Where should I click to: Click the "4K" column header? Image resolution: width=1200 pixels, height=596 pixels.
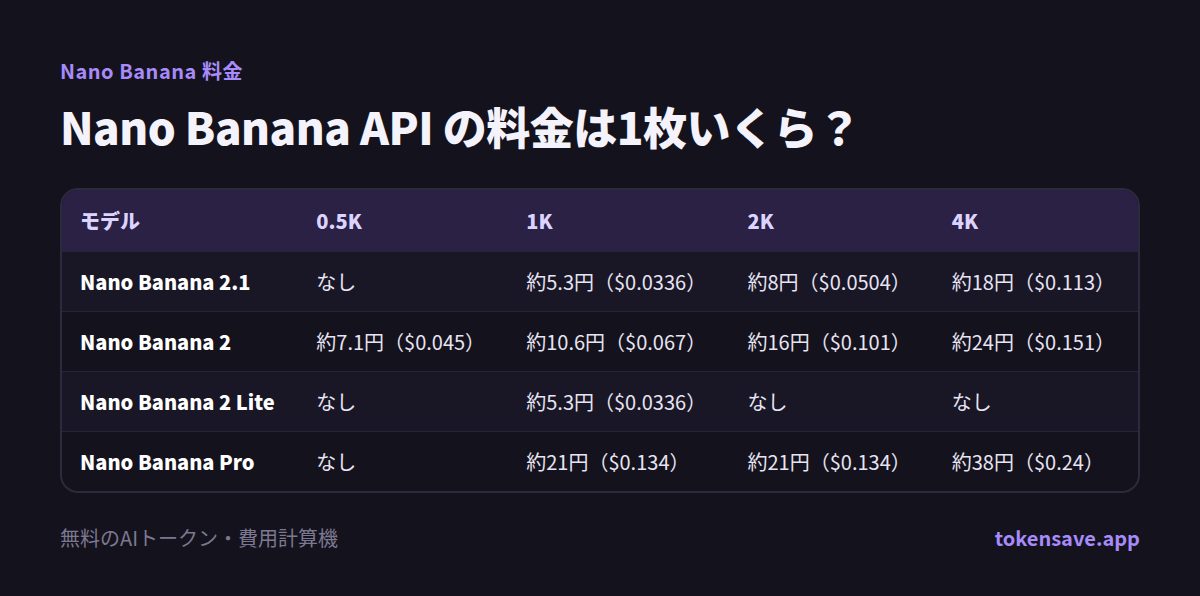click(965, 222)
